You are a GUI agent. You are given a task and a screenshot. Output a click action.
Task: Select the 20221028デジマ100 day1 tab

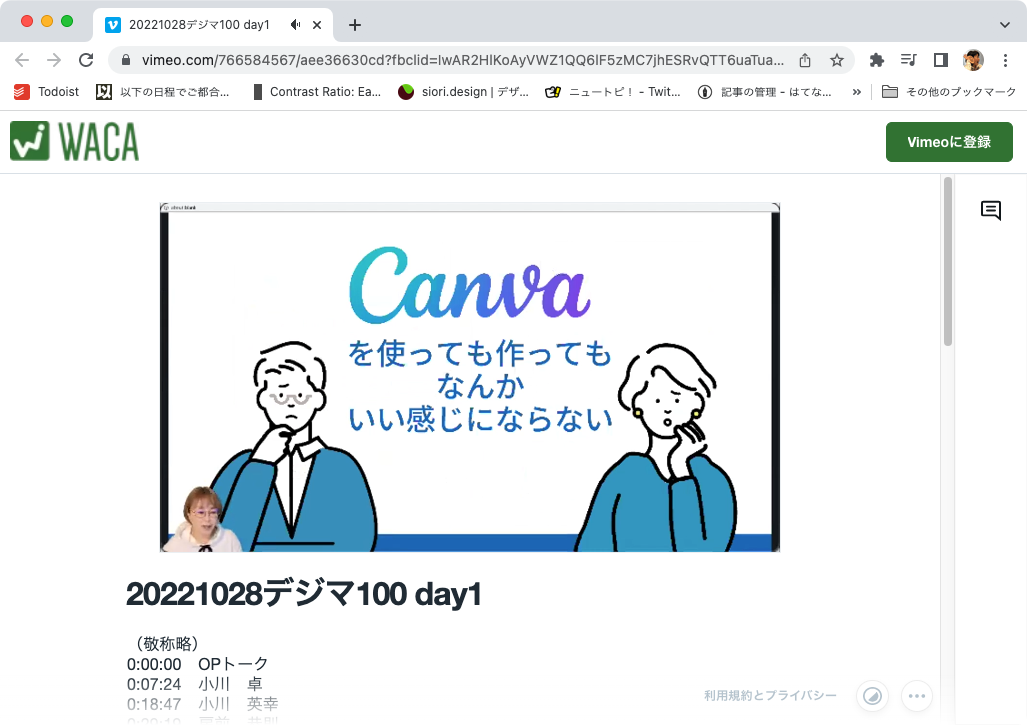214,25
